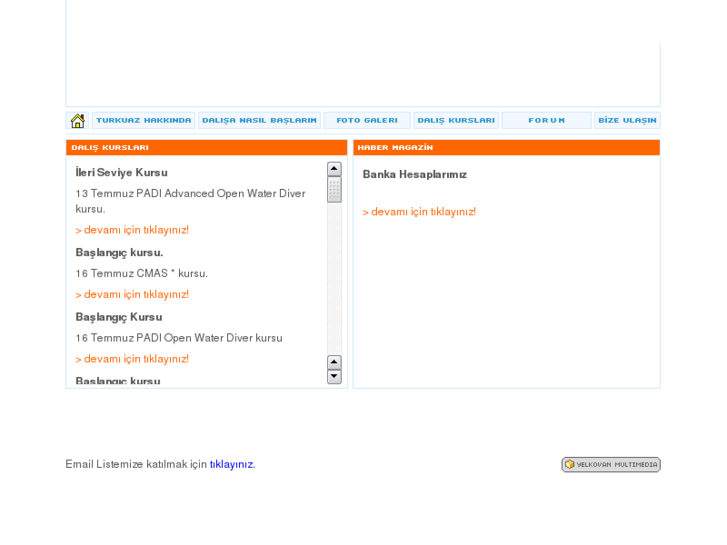Select the Banka Hesaplarımız heading

(415, 174)
